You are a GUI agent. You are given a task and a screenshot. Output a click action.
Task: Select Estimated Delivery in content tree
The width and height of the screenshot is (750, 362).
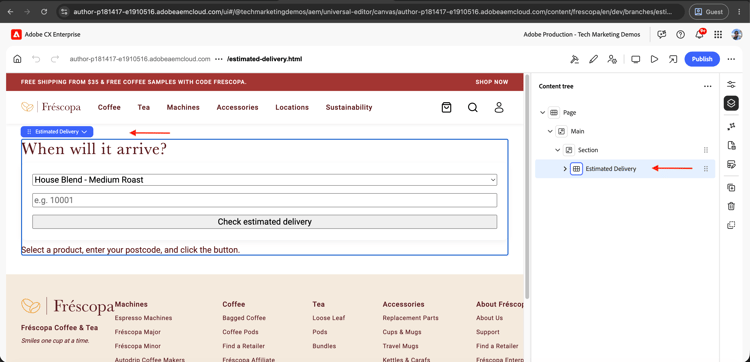click(625, 169)
